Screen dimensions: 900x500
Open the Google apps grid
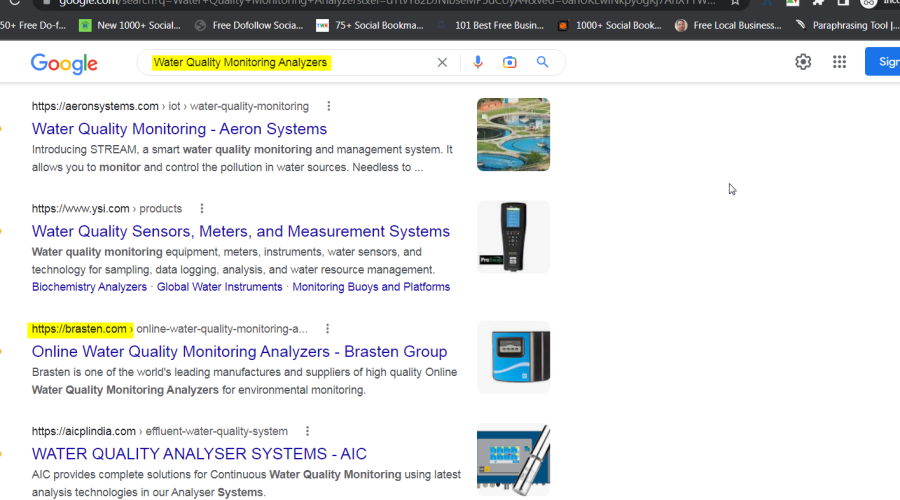pos(839,62)
